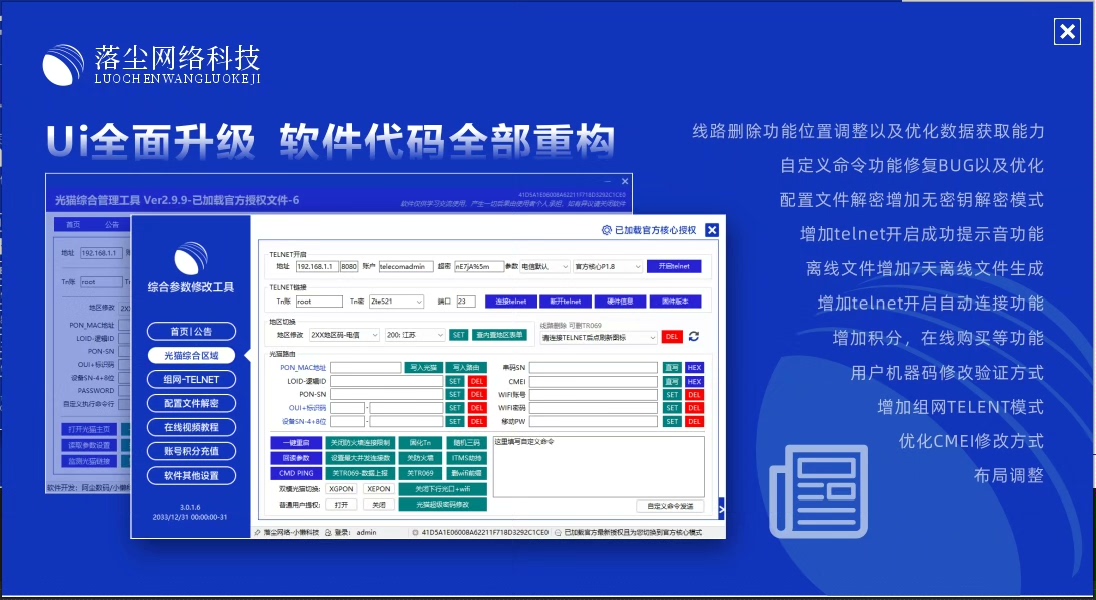The height and width of the screenshot is (600, 1096).
Task: Open the 电信默认 parameter dropdown
Action: click(546, 266)
